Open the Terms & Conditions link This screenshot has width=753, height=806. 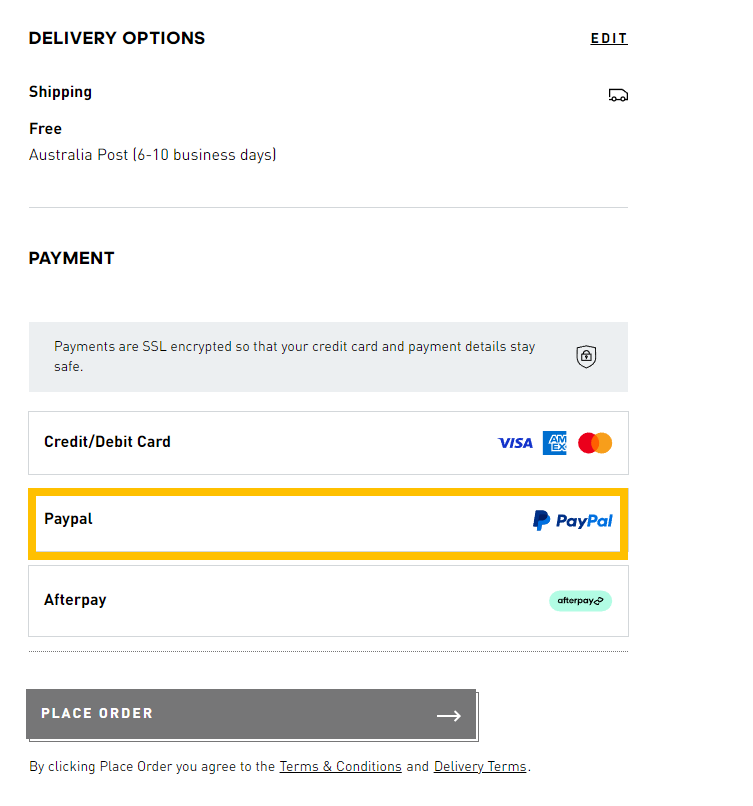340,767
